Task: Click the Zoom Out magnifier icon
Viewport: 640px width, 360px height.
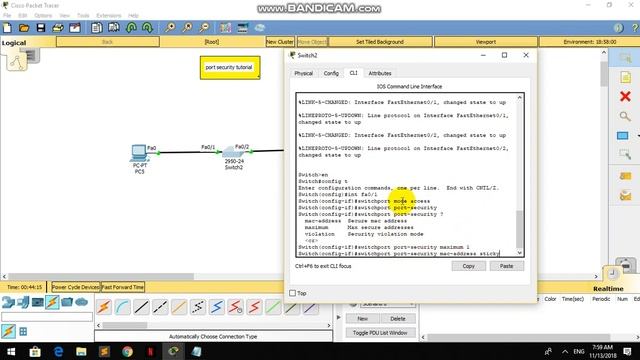Action: (x=204, y=28)
